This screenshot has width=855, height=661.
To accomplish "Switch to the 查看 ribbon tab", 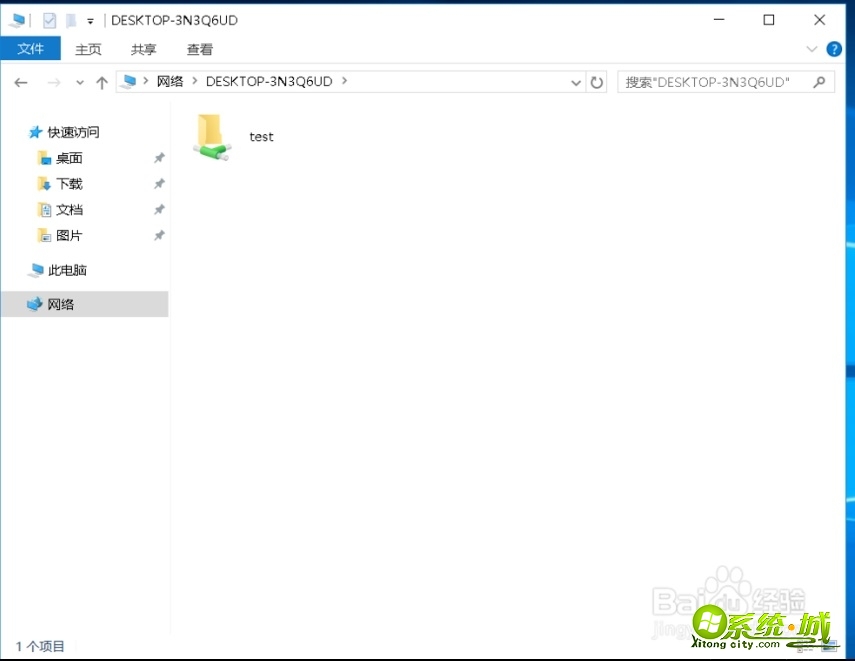I will 200,49.
